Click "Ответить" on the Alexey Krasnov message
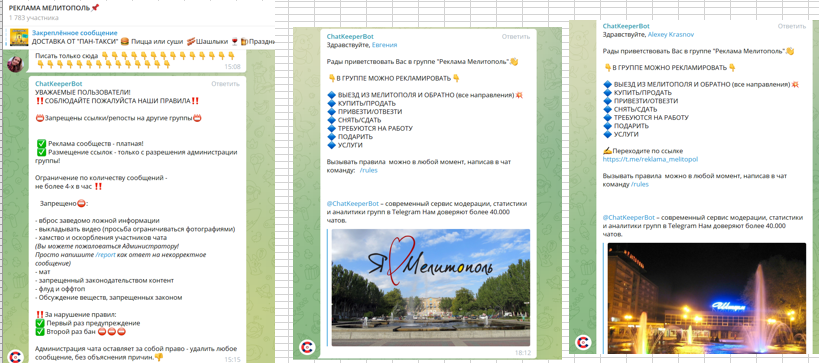This screenshot has height=363, width=819. pos(791,26)
